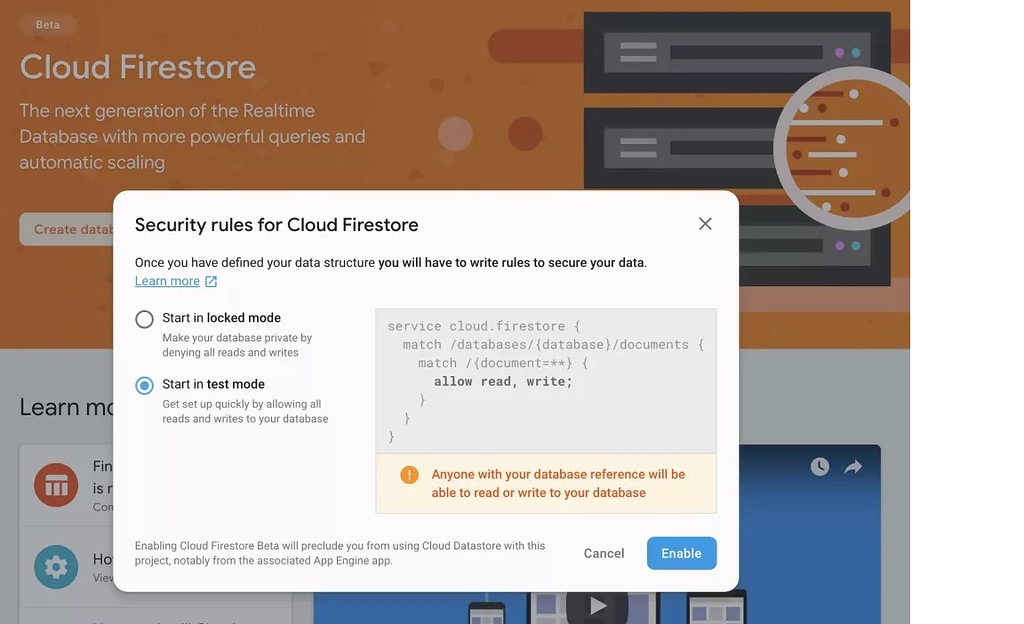Close the Security rules dialog
Viewport: 1024px width, 624px height.
tap(705, 224)
